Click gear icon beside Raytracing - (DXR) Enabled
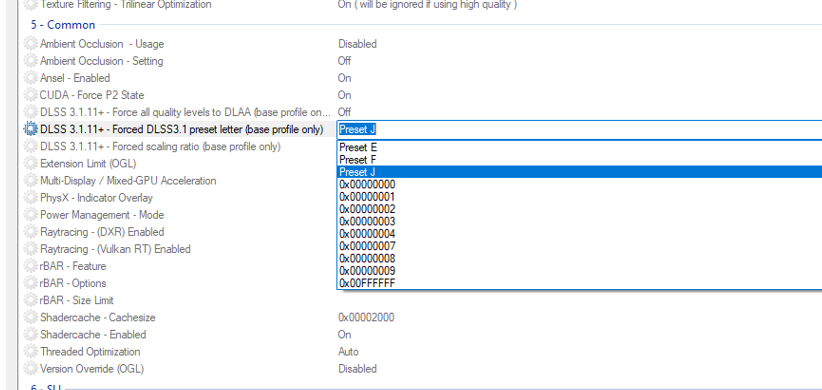 coord(31,232)
